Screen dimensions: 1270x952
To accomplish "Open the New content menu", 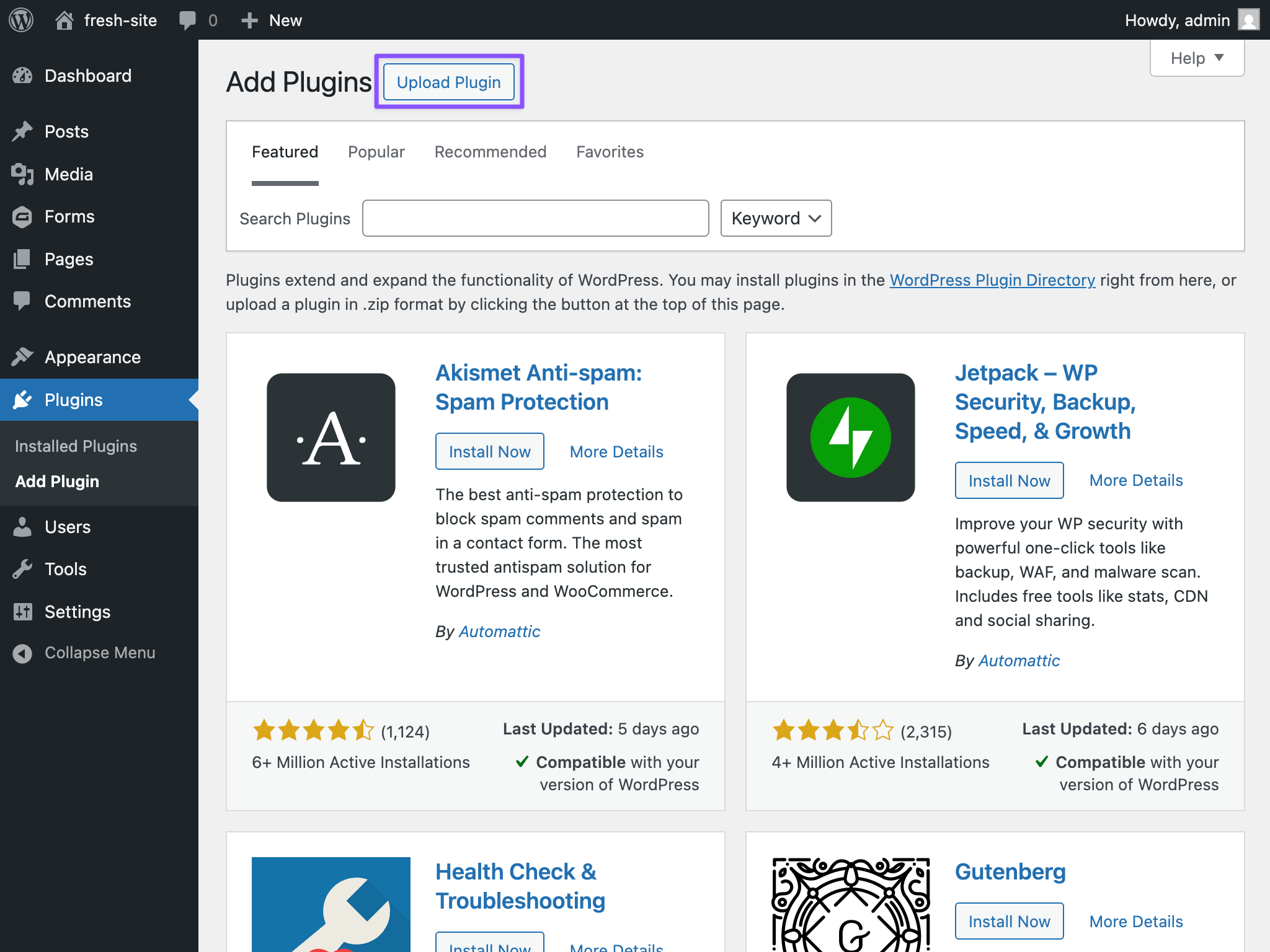I will pos(272,20).
